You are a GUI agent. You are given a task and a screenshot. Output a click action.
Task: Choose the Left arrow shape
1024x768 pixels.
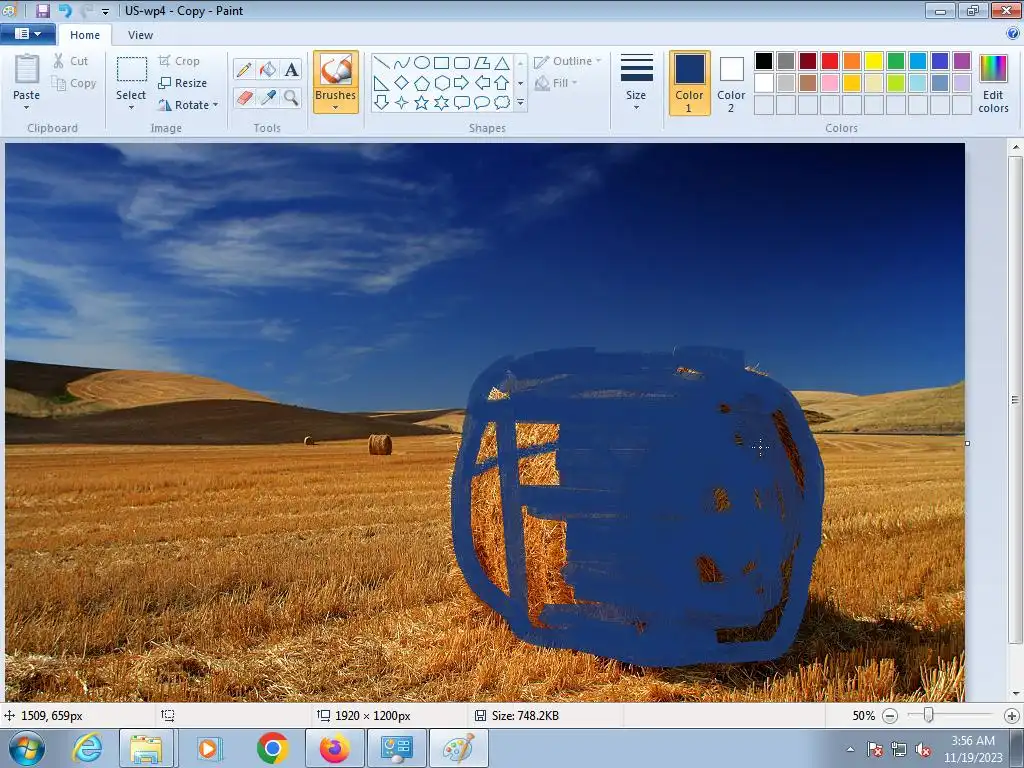482,83
